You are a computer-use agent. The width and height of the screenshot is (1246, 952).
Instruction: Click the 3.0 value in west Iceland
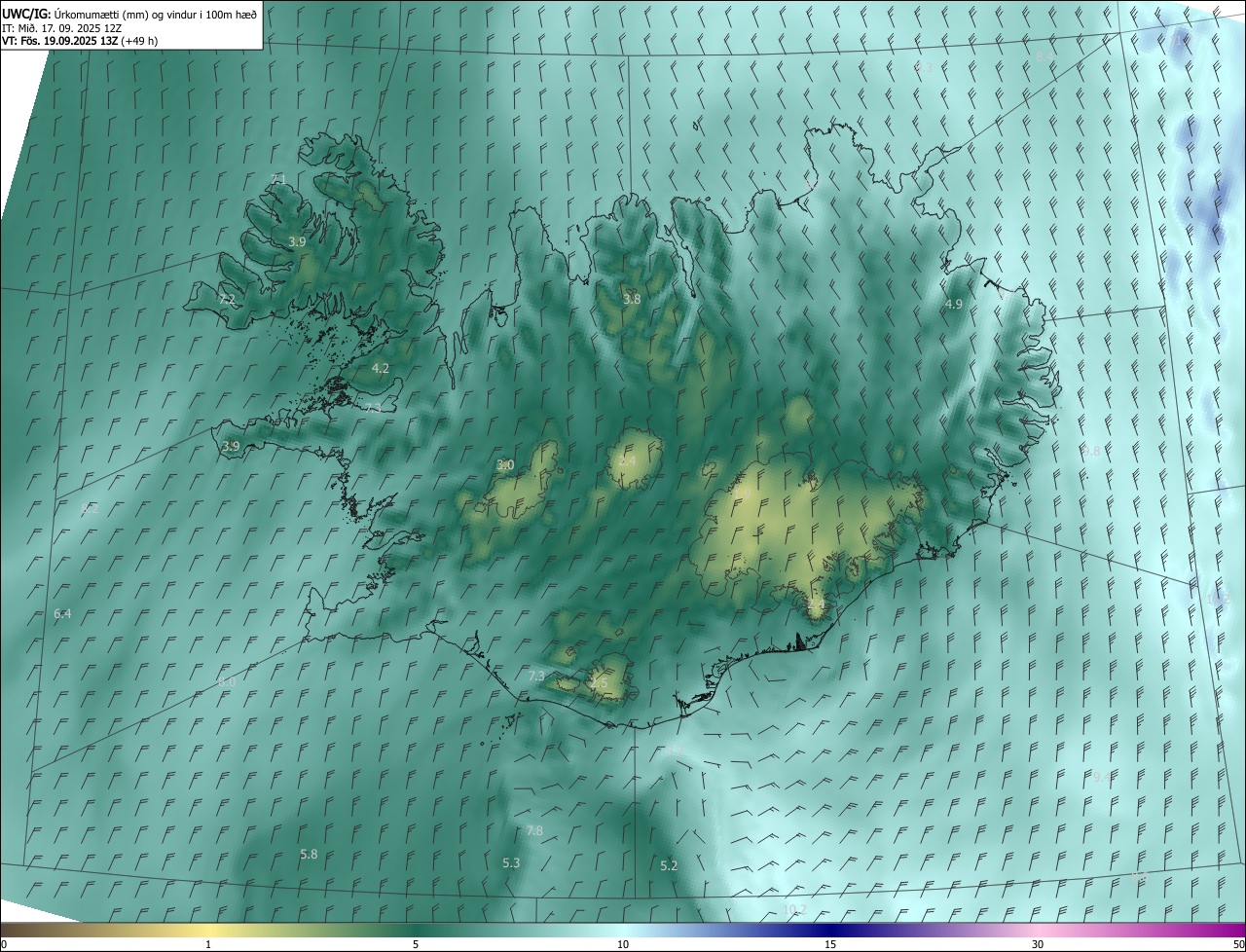505,465
